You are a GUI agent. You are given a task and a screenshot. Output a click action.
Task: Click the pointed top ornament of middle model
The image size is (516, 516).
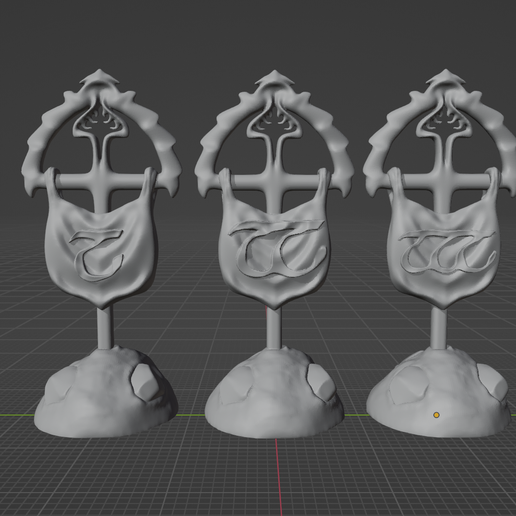[x=275, y=79]
